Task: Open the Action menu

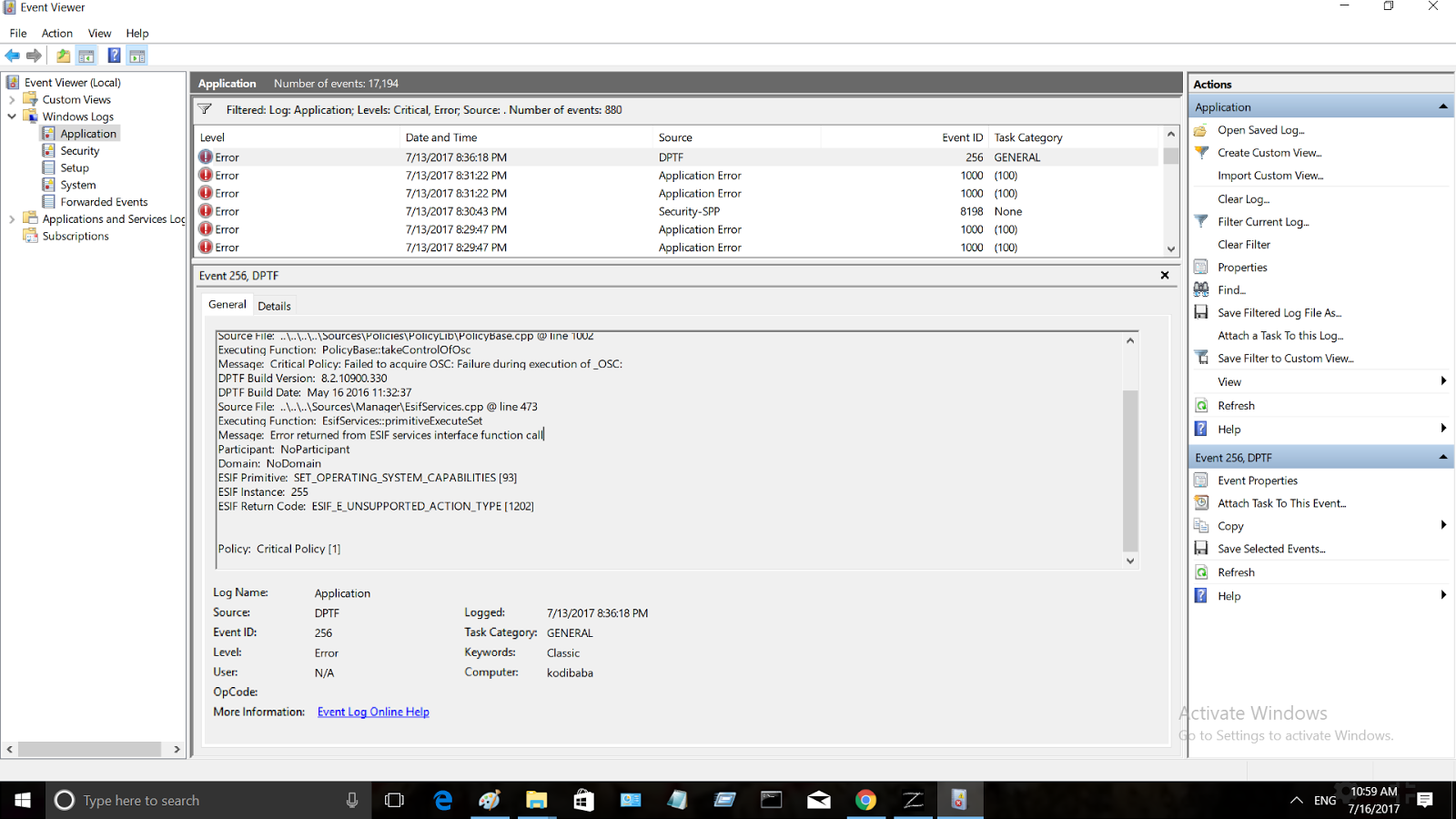Action: click(x=56, y=33)
